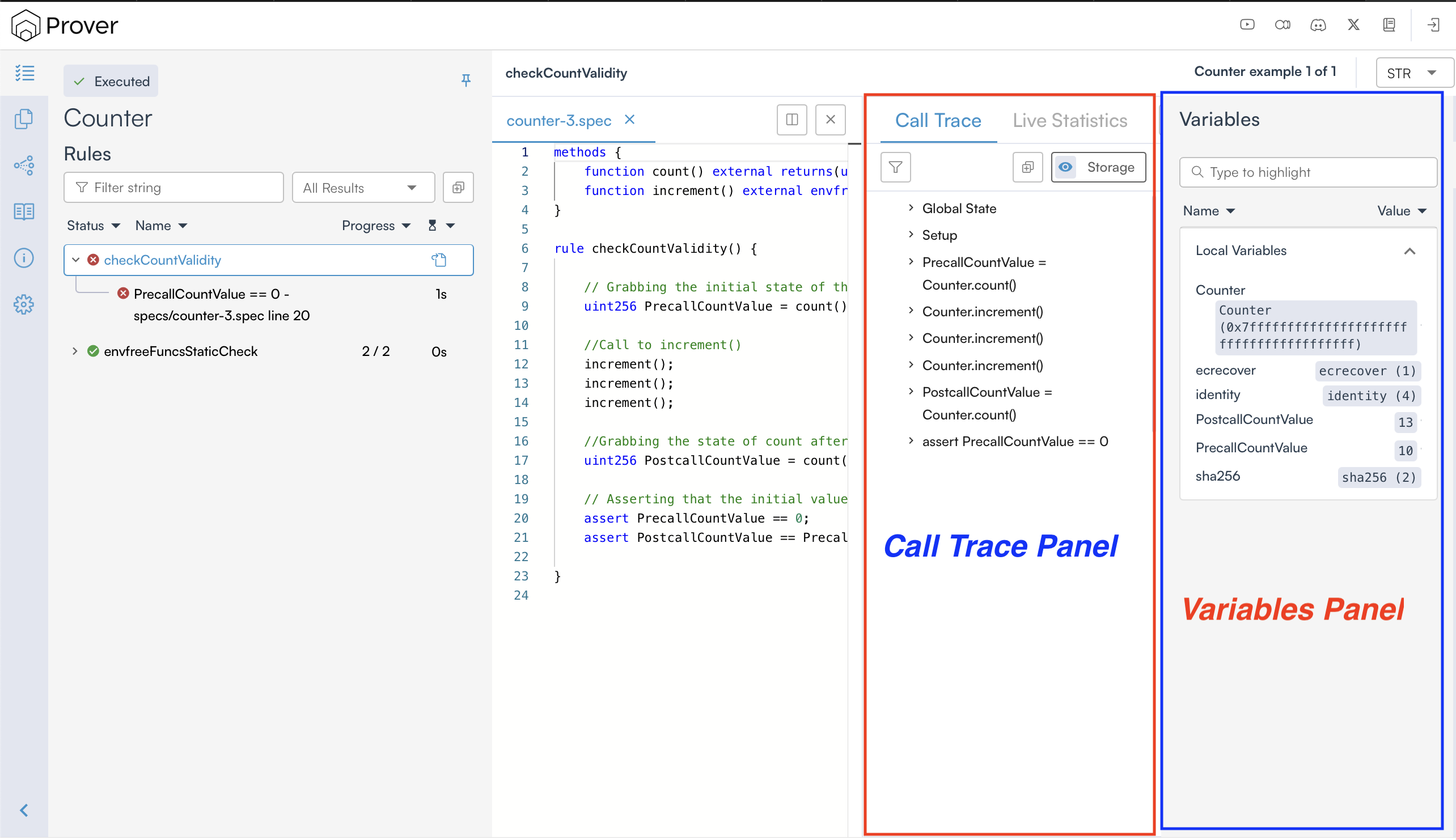Select the checkCountValidity rule row
1456x840 pixels.
[162, 260]
